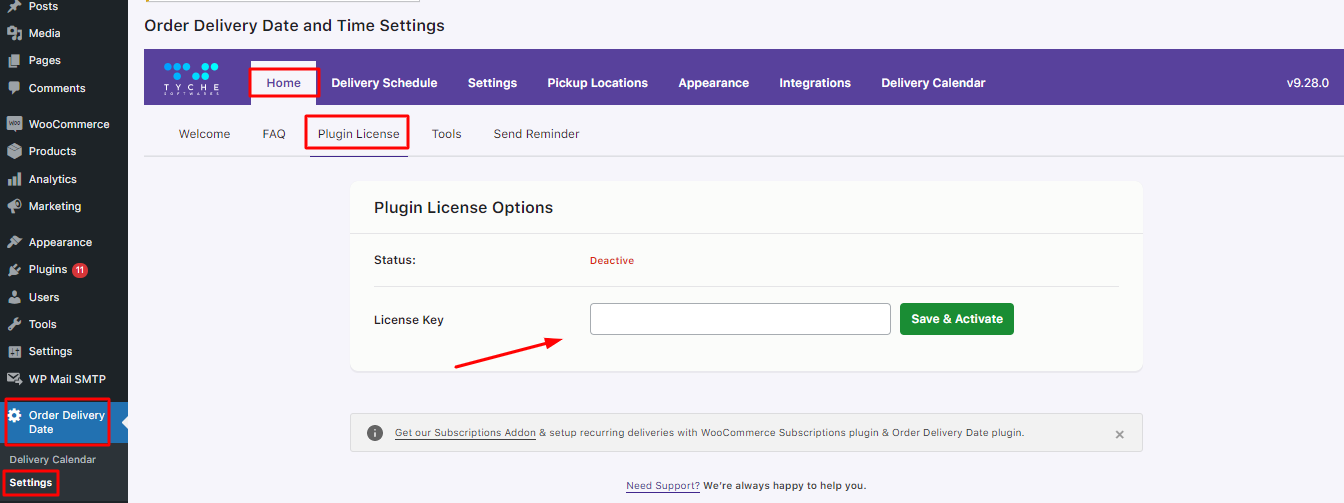
Task: Focus the License Key input field
Action: [740, 319]
